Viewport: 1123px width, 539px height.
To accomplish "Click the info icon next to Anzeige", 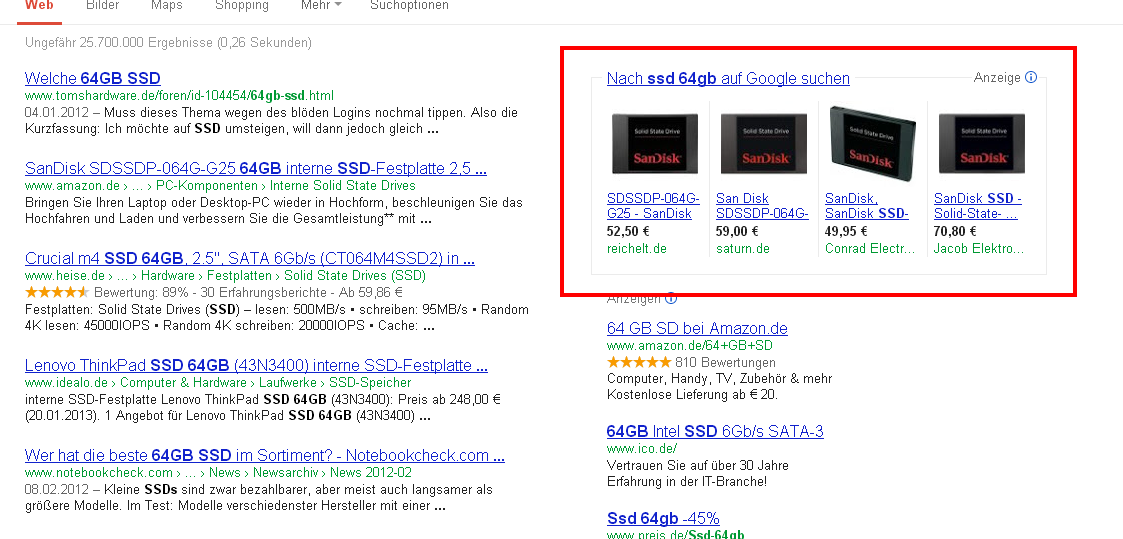I will [x=1031, y=77].
